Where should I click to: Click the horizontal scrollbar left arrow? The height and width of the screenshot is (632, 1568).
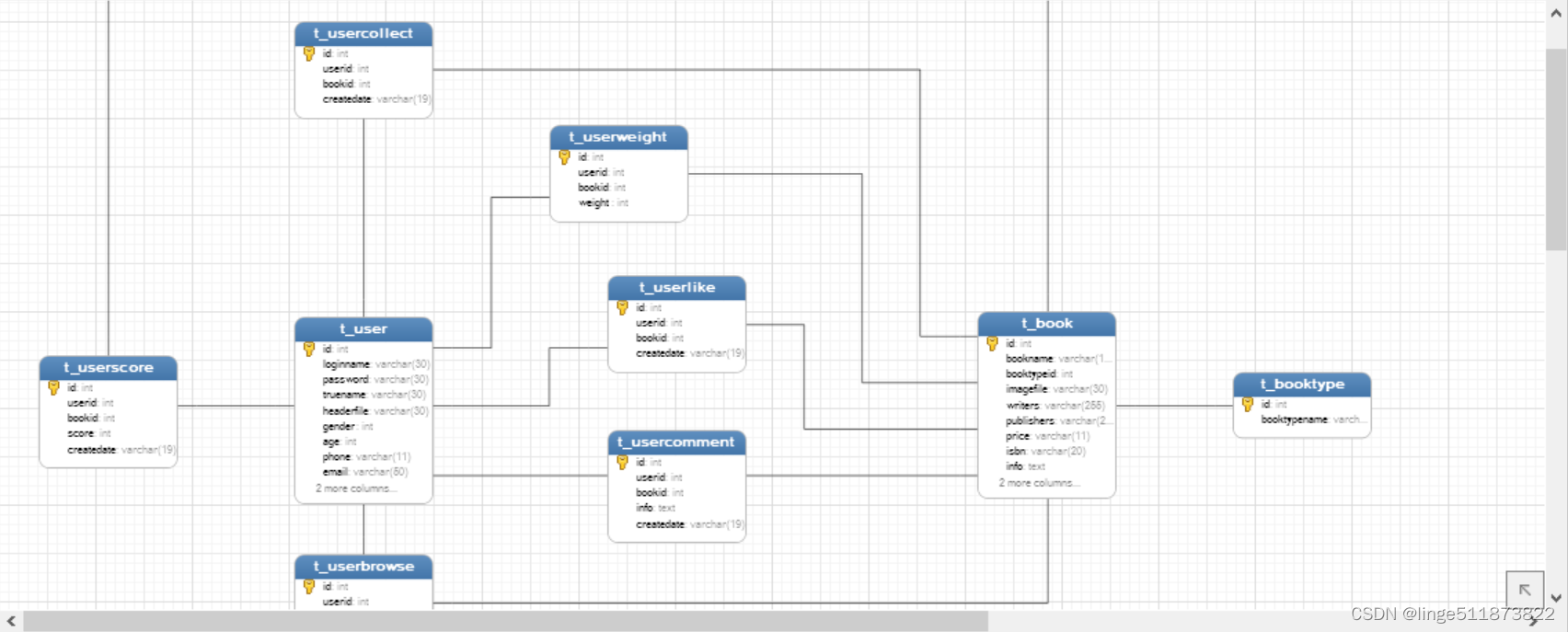click(x=11, y=622)
